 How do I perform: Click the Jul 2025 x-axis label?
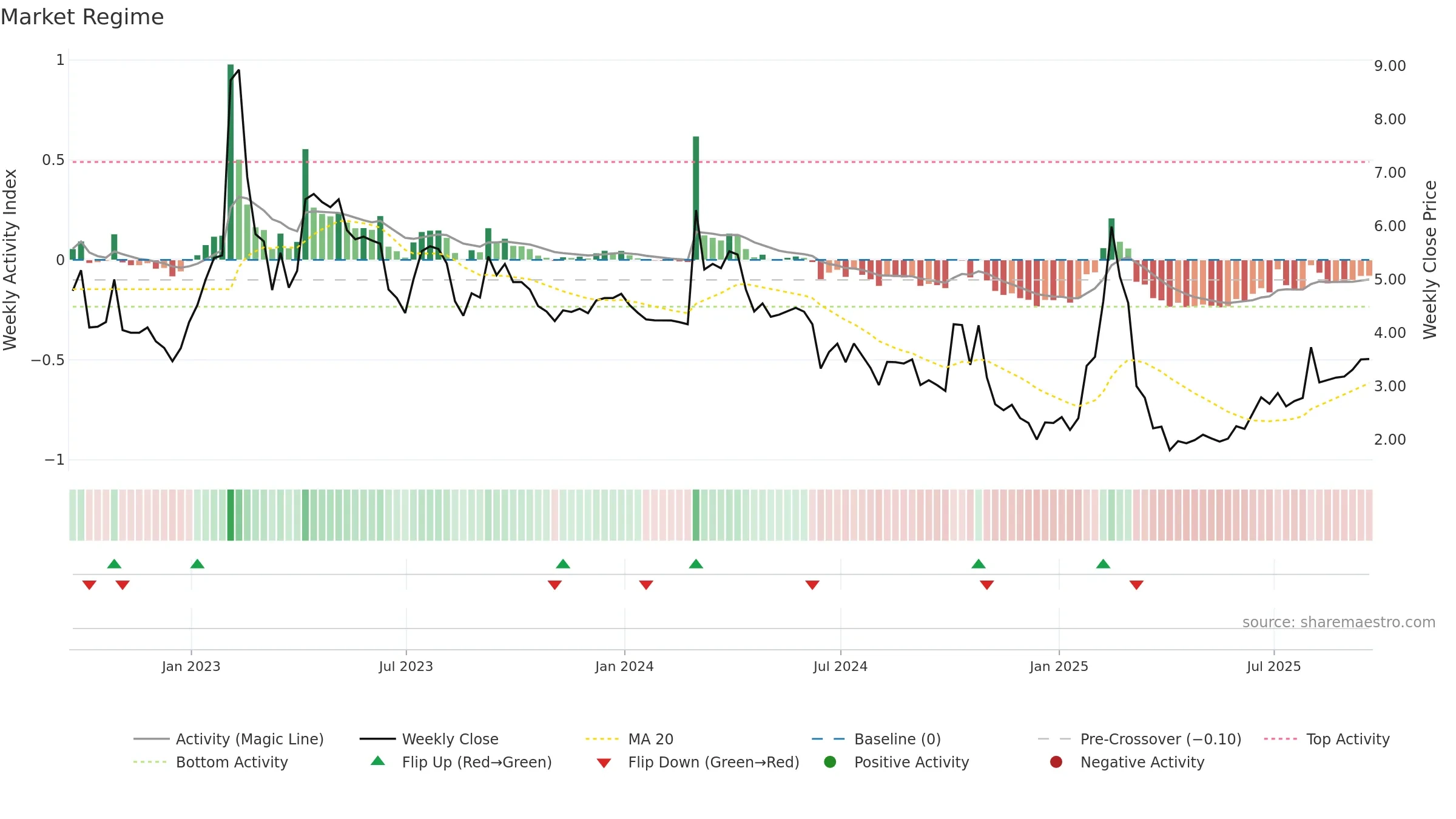point(1273,666)
